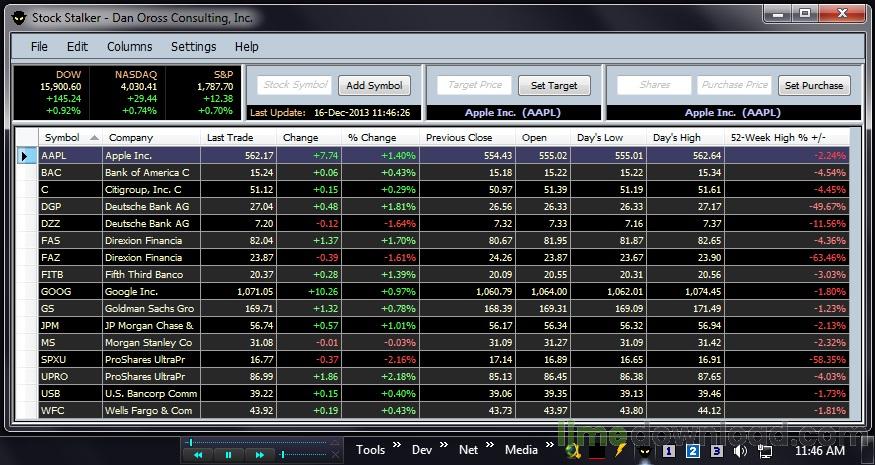Click the Set Purchase button

coord(814,85)
